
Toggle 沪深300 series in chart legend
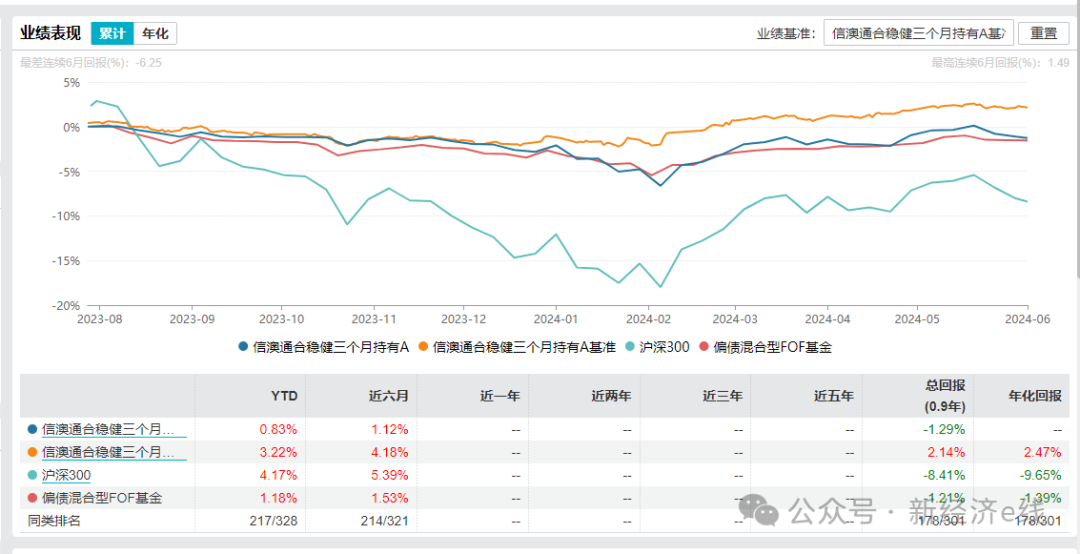pos(658,347)
